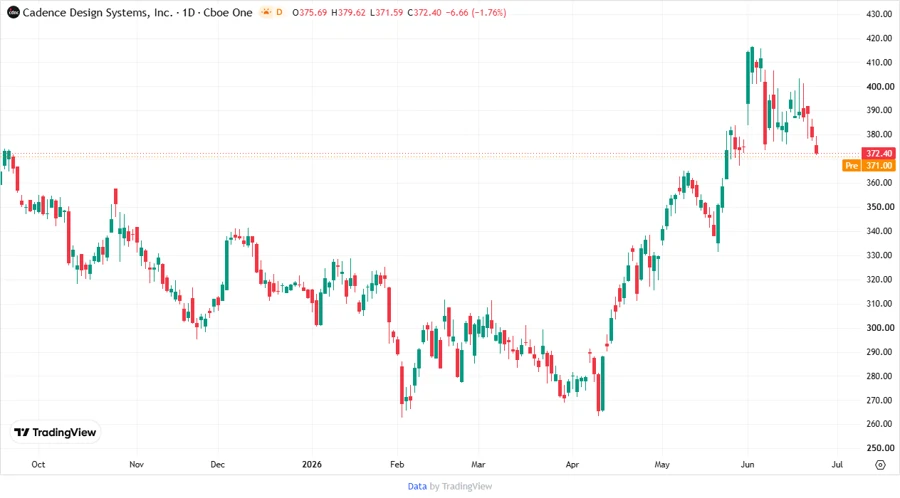Click the 'D' delayed data indicator

(280, 12)
